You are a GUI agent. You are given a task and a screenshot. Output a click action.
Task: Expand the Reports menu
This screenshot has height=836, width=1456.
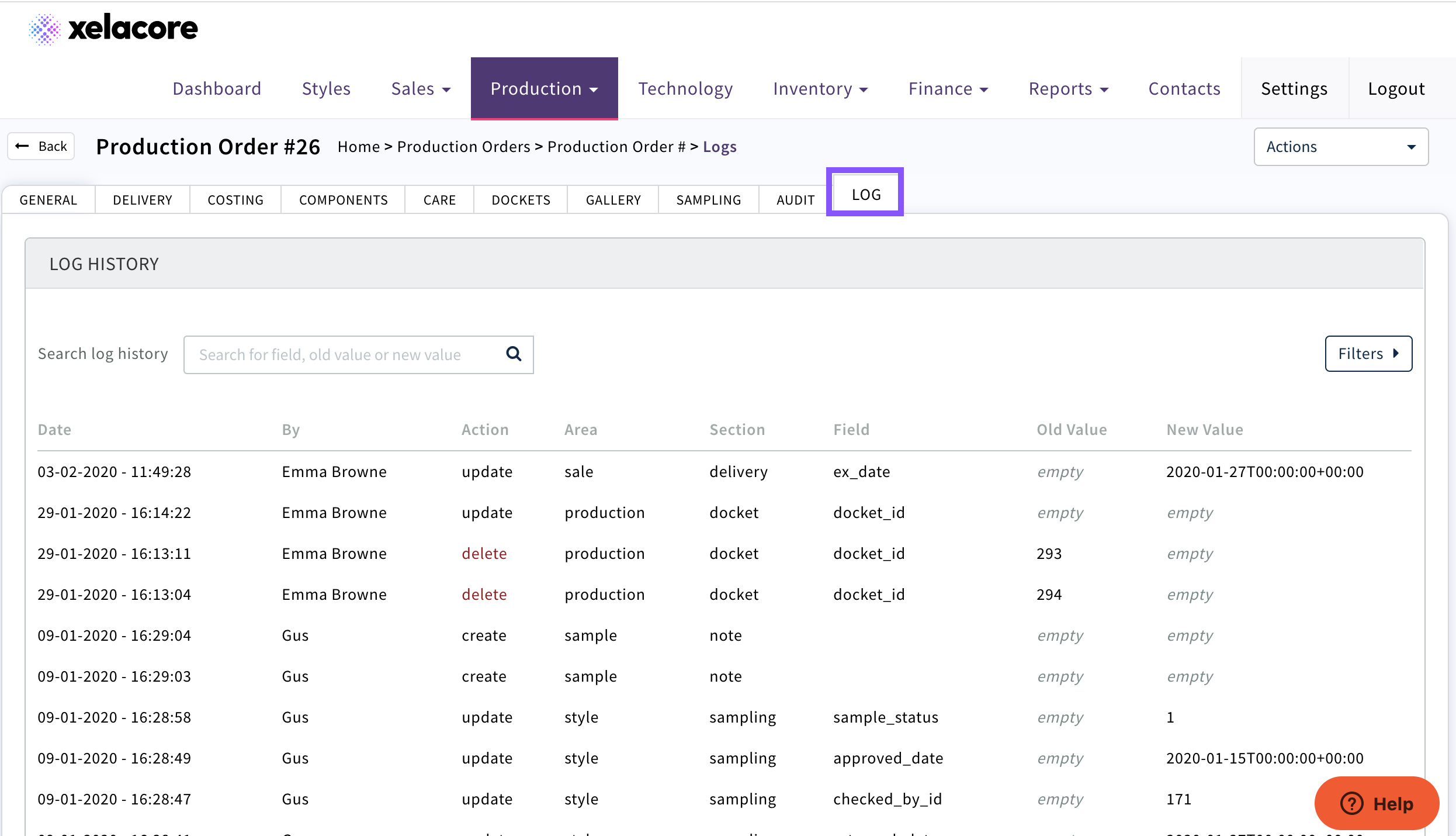[x=1068, y=89]
